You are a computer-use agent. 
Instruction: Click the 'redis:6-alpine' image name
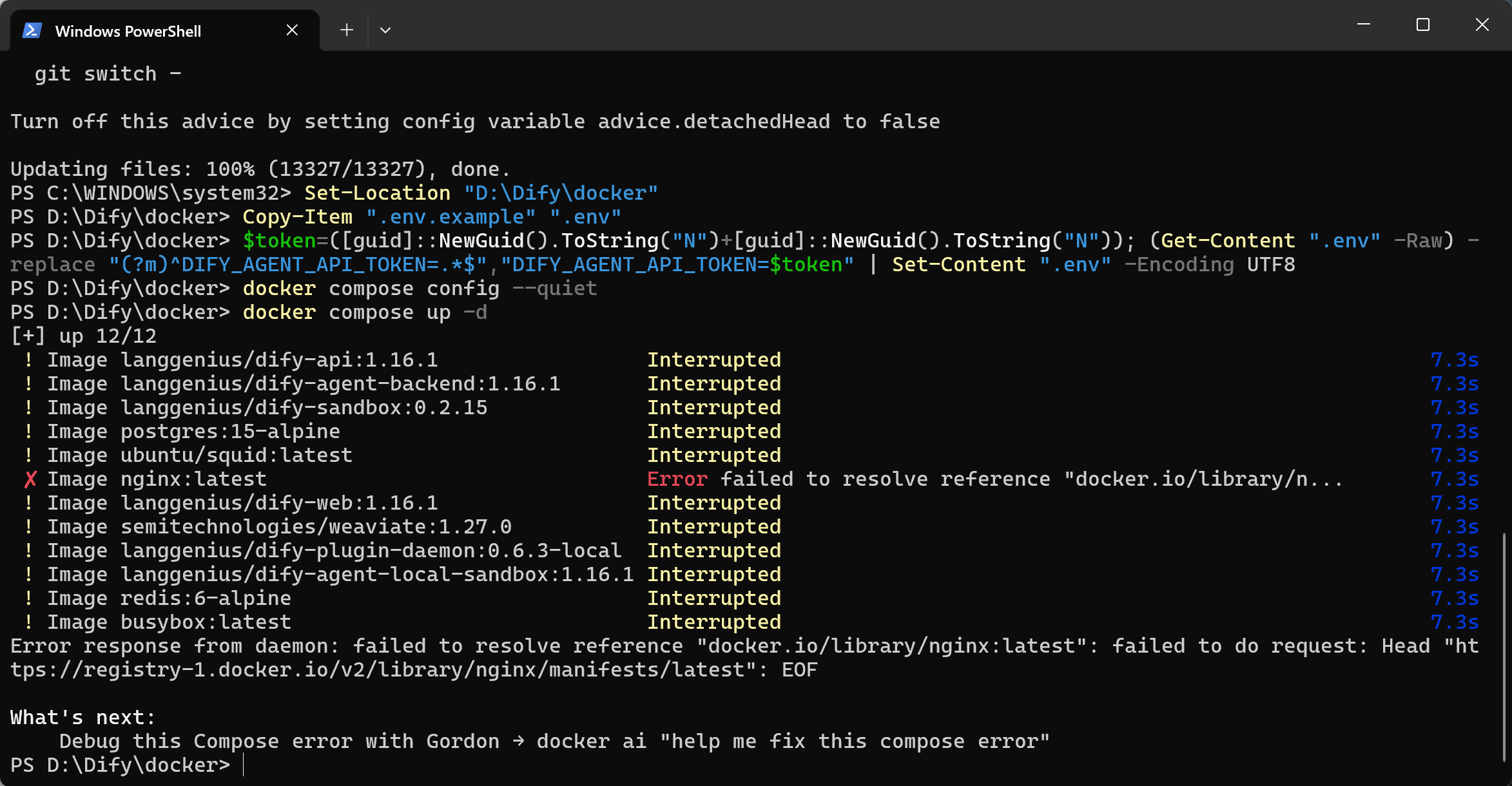[206, 599]
